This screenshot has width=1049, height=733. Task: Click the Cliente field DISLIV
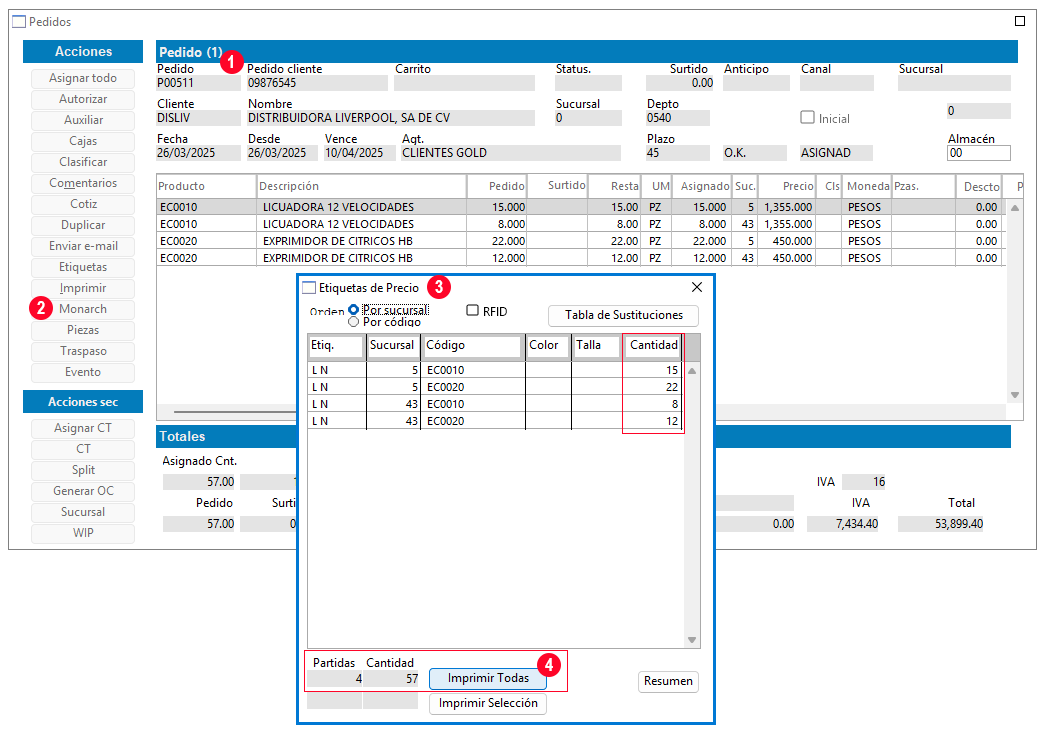coord(198,118)
